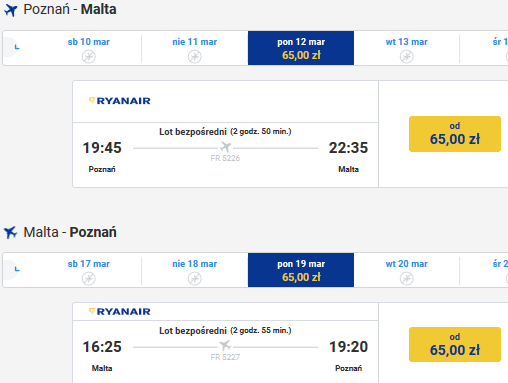Screen dimensions: 508x383
Task: Click the no-flight icon under wt 13 mar
Action: pyautogui.click(x=407, y=56)
